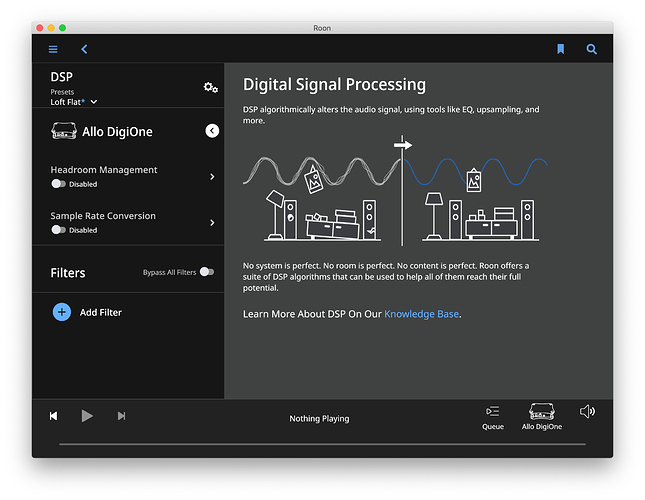Click the Filters section heading
The image size is (645, 500).
pos(68,273)
